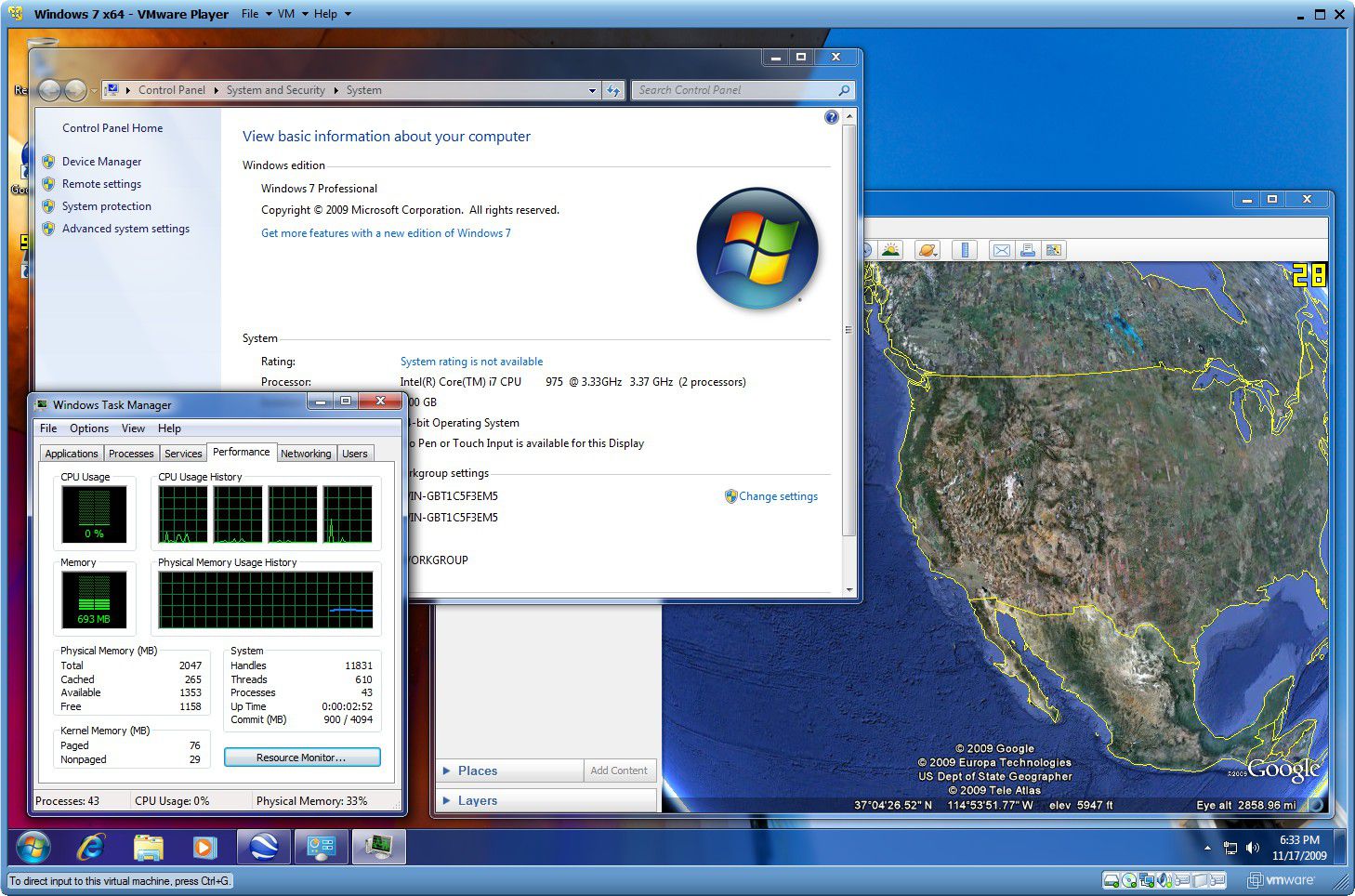
Task: Open Device Manager from sidebar
Action: click(101, 162)
